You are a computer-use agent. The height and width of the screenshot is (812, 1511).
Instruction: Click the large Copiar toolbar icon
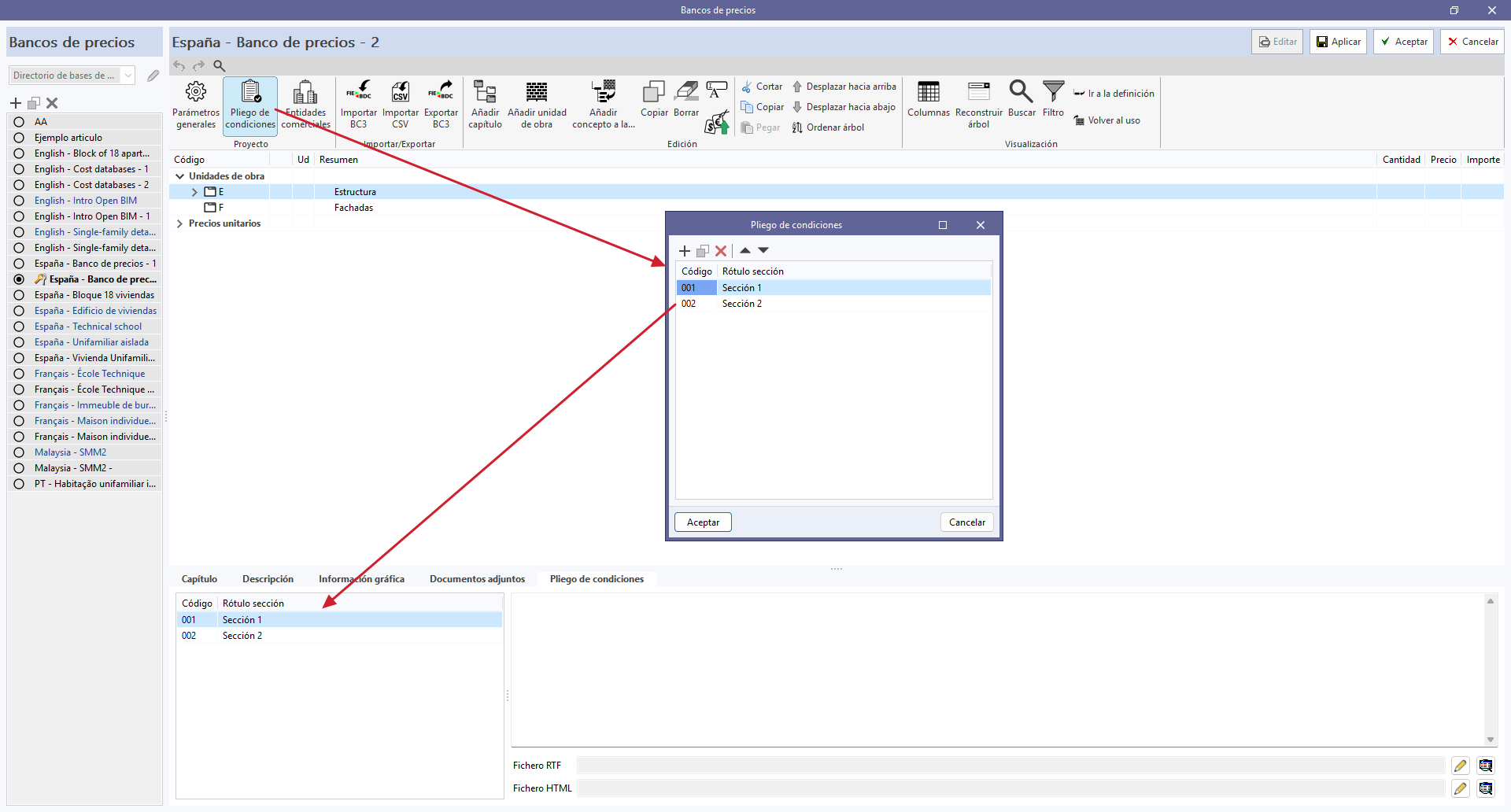(x=654, y=100)
